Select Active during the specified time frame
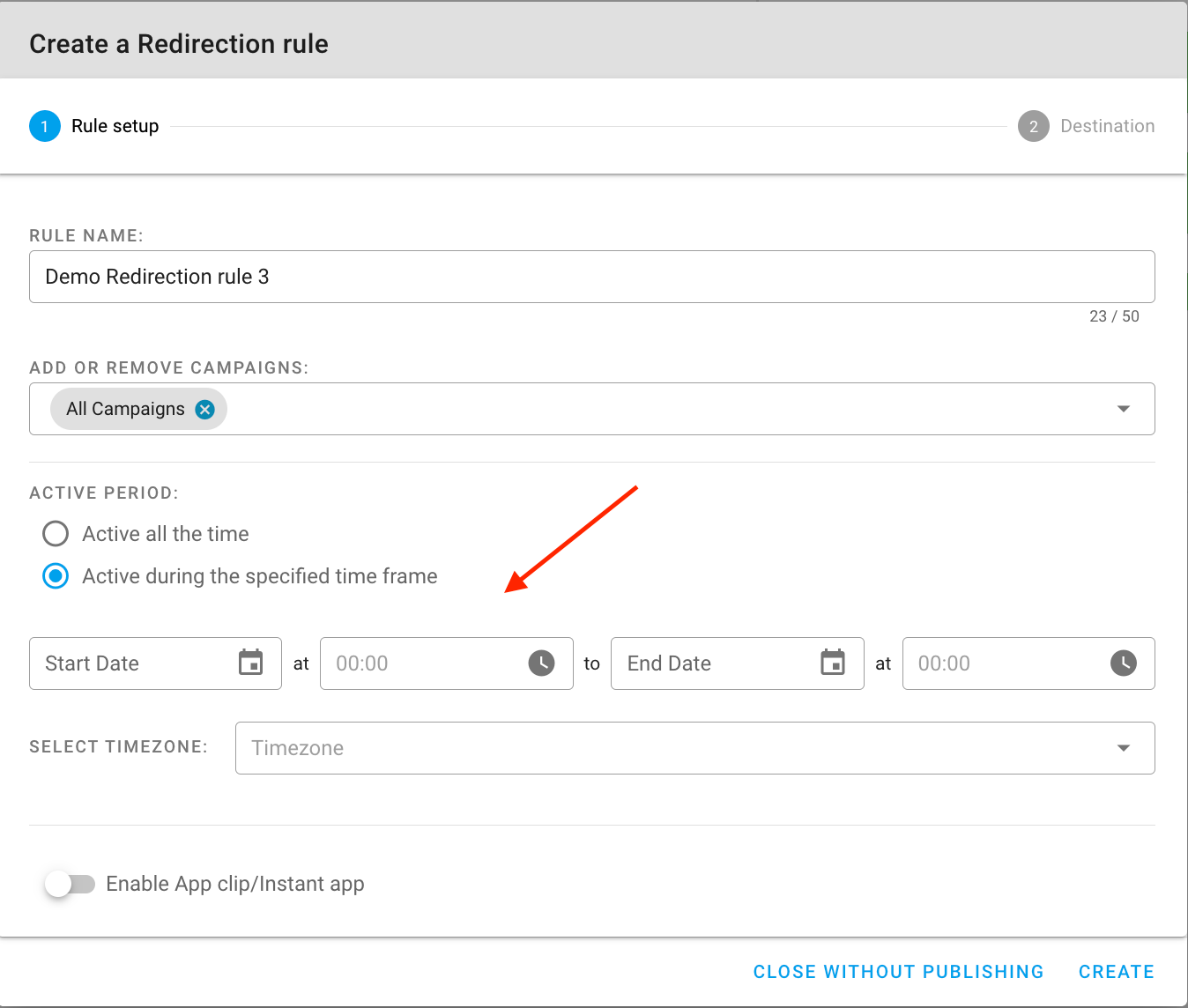The height and width of the screenshot is (1008, 1188). pyautogui.click(x=56, y=576)
